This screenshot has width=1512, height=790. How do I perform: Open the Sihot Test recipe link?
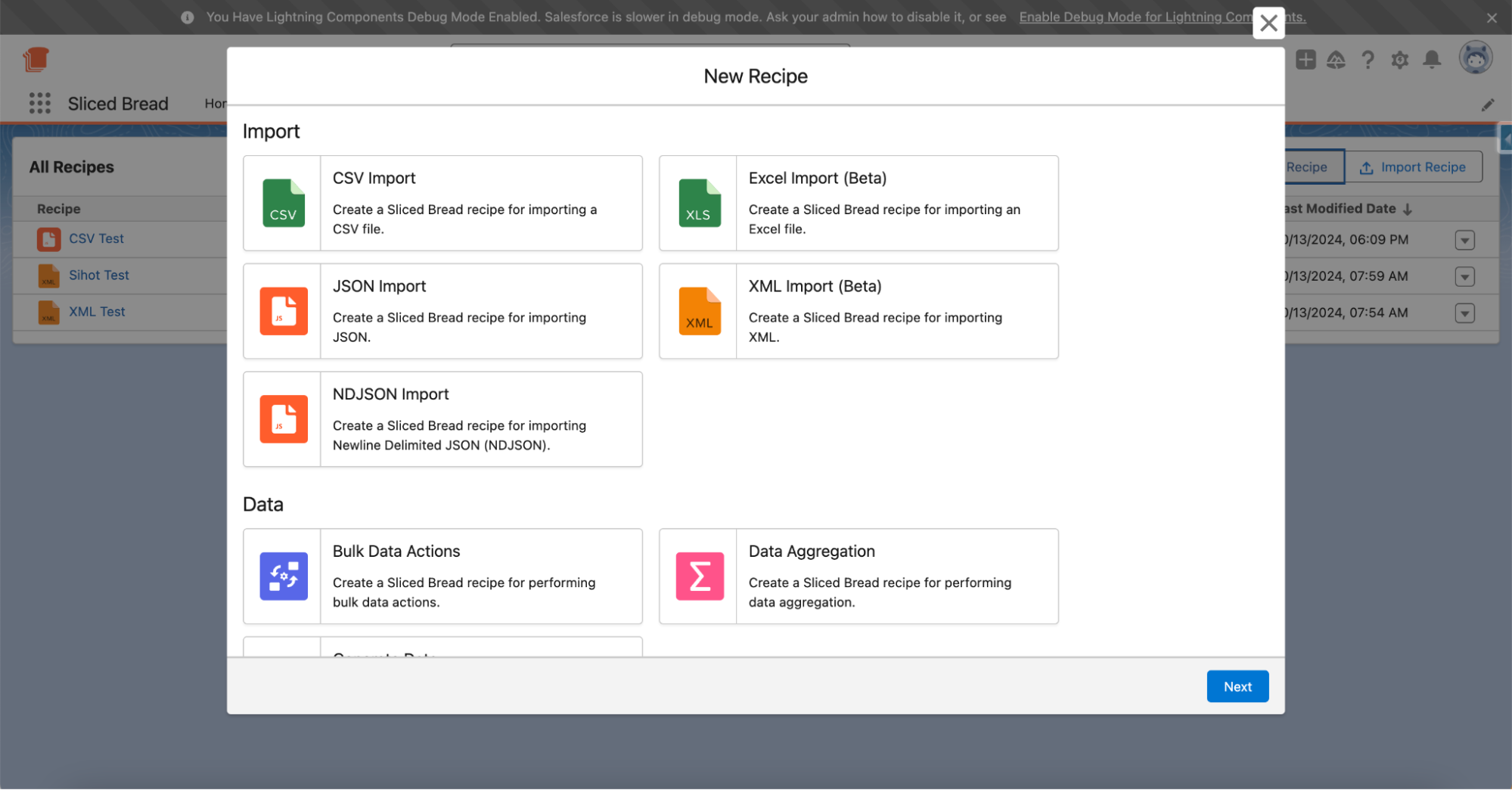point(98,275)
